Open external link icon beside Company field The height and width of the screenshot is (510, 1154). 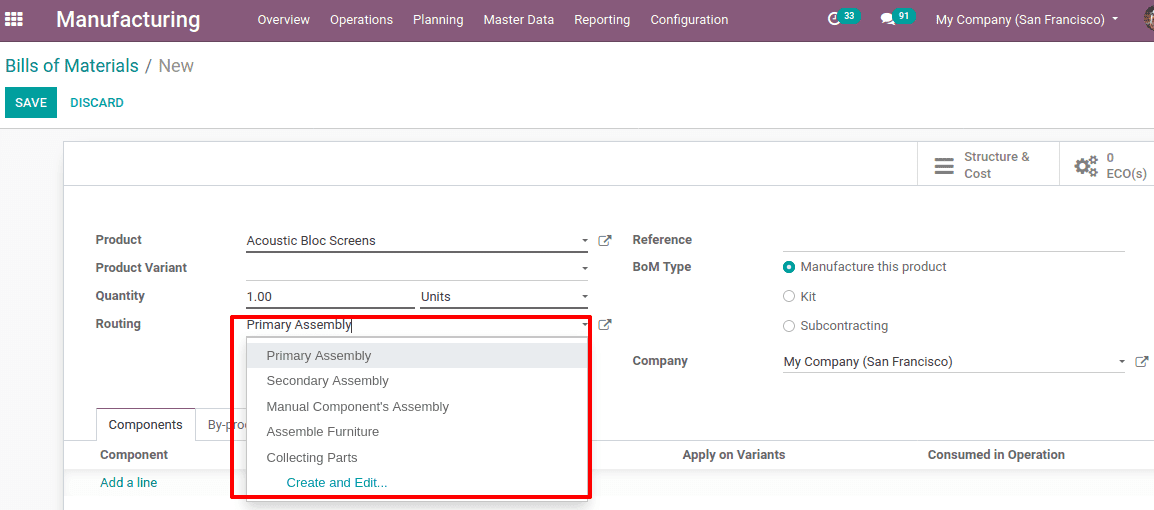point(1141,361)
